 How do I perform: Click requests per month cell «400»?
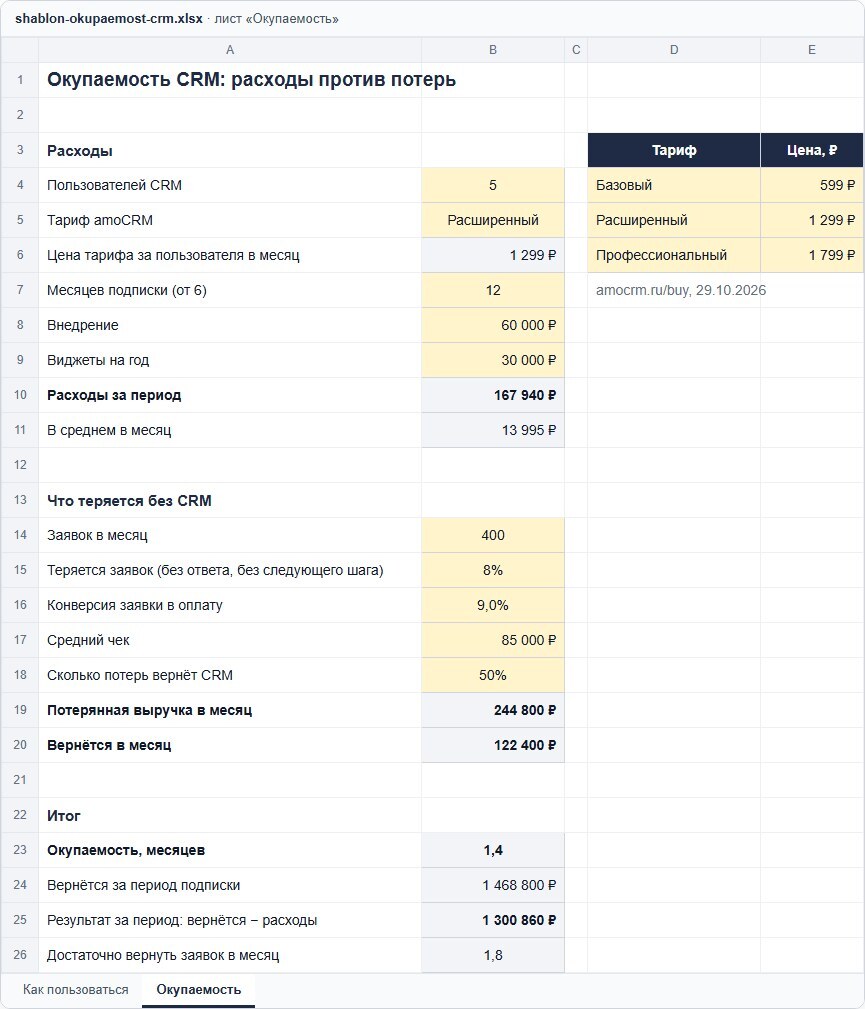click(493, 535)
